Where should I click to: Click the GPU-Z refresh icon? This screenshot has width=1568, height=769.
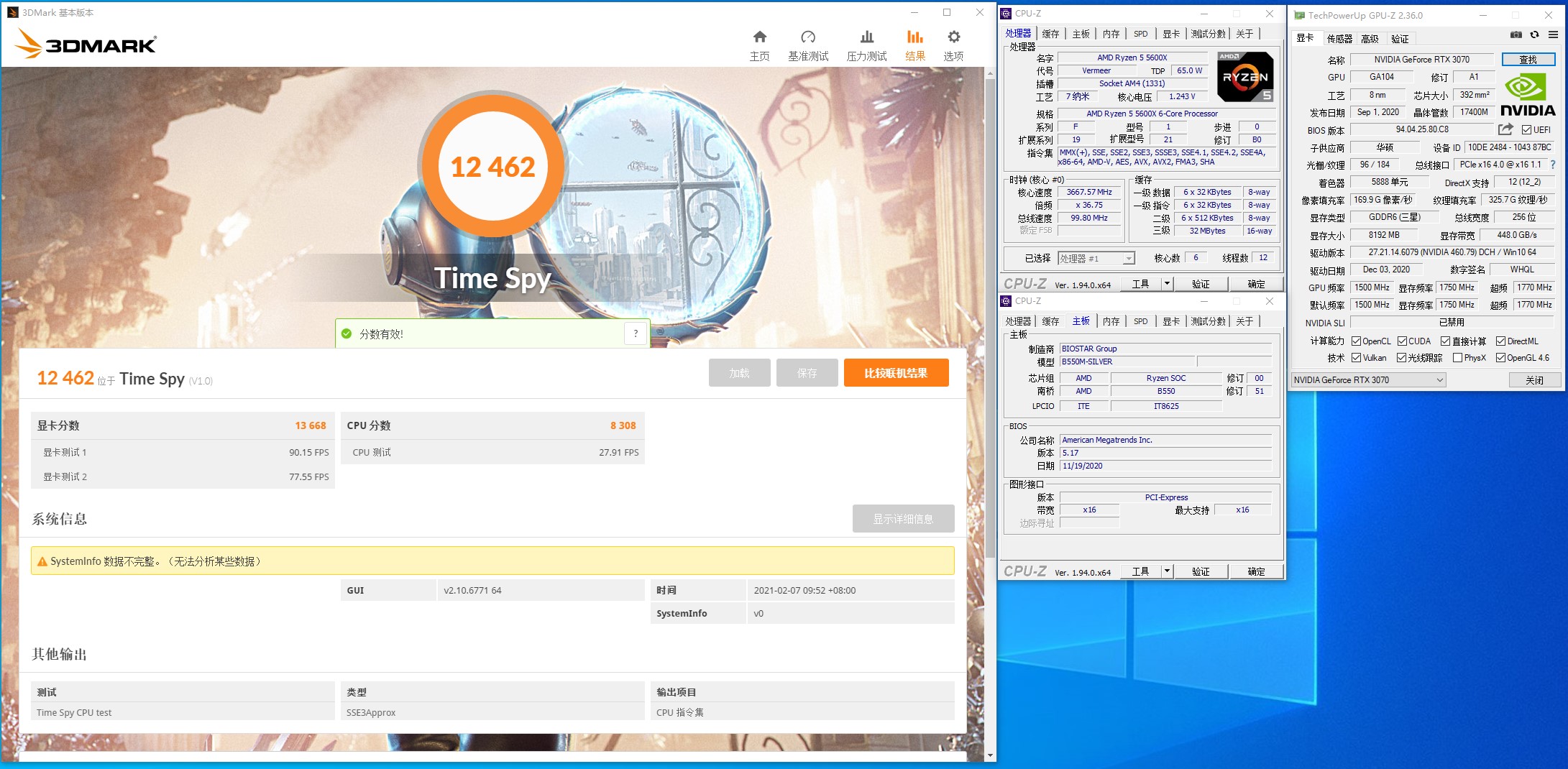coord(1534,34)
